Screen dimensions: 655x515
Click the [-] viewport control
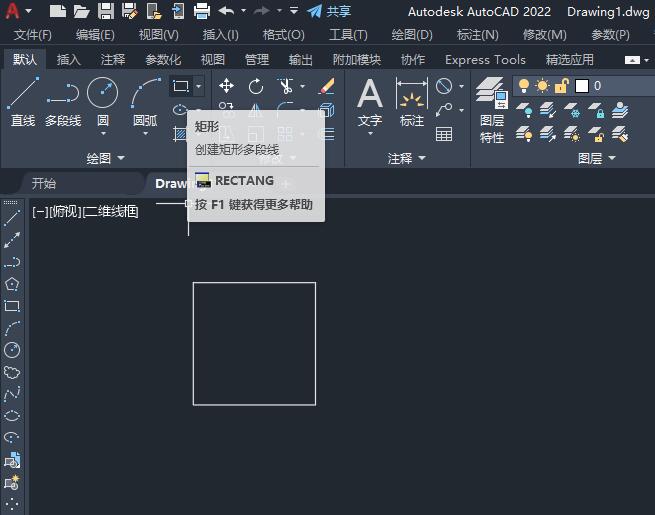tap(40, 211)
